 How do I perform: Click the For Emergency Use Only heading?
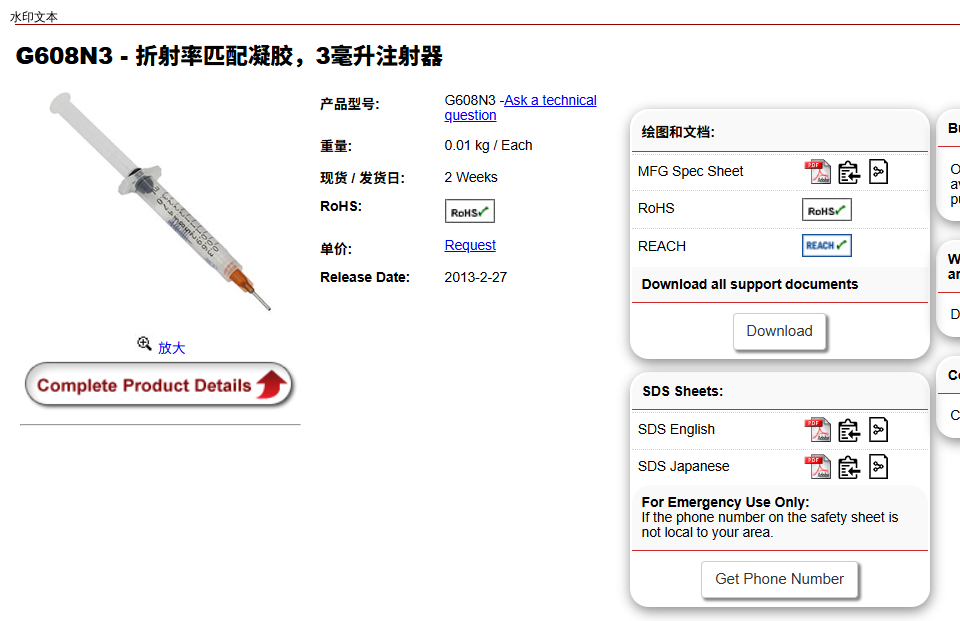726,502
